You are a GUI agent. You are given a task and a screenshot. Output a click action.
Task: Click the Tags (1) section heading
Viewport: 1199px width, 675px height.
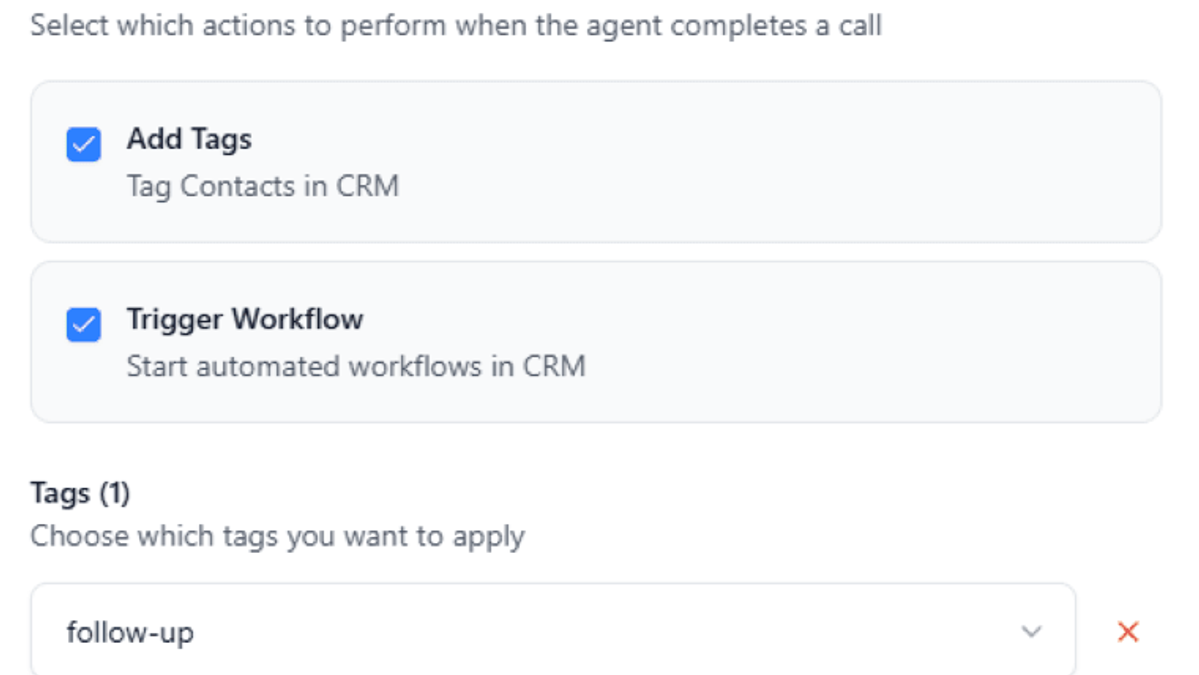80,494
